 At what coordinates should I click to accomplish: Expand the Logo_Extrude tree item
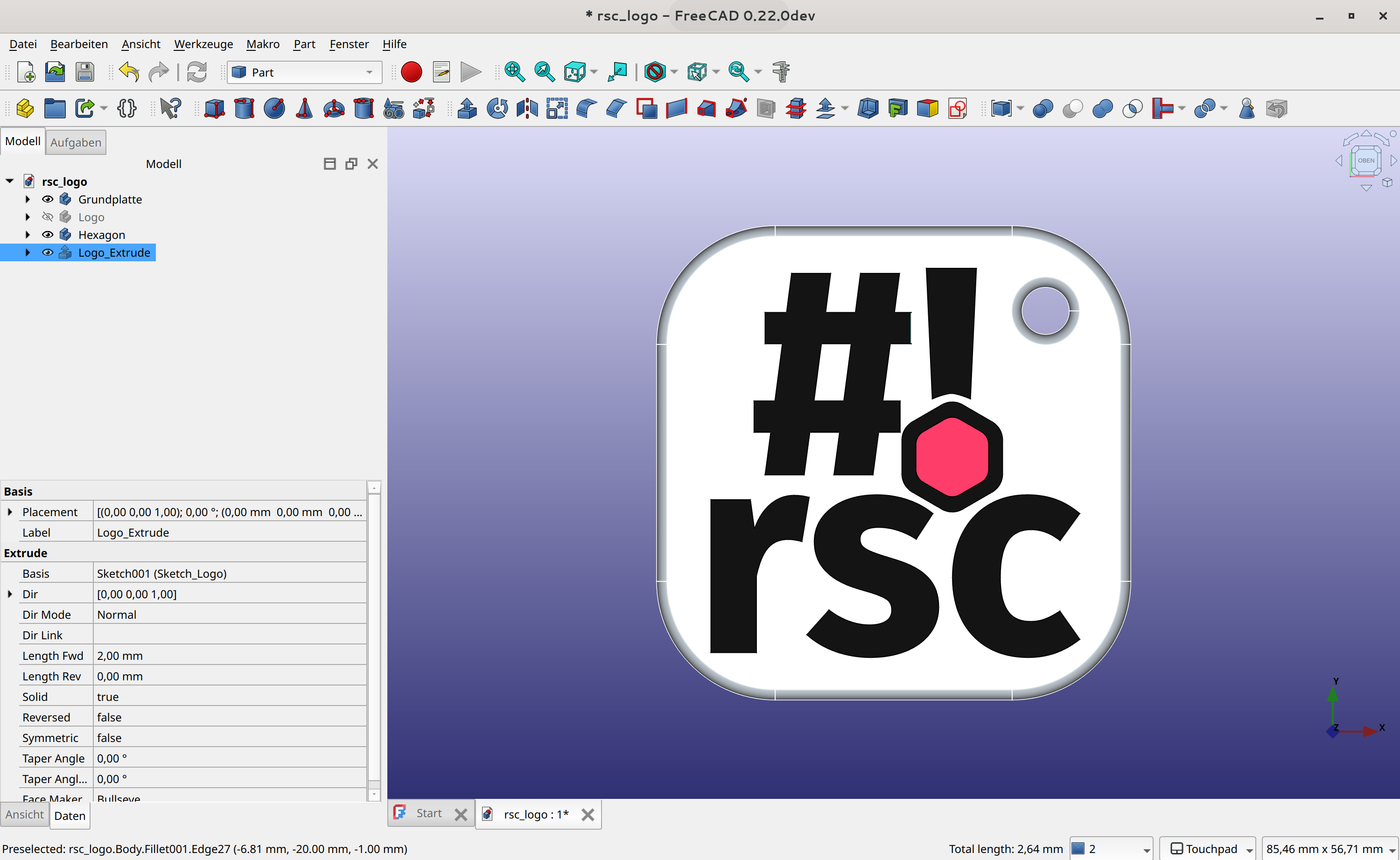point(27,252)
